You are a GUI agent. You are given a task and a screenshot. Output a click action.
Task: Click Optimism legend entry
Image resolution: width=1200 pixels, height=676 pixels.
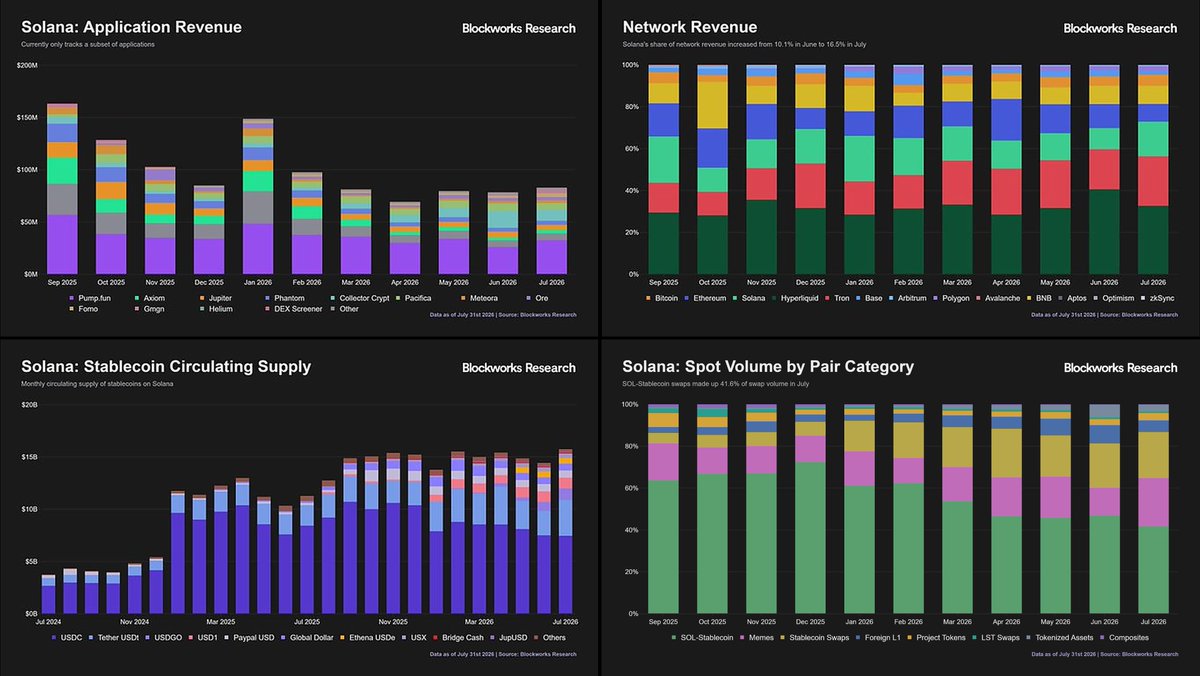(1114, 298)
